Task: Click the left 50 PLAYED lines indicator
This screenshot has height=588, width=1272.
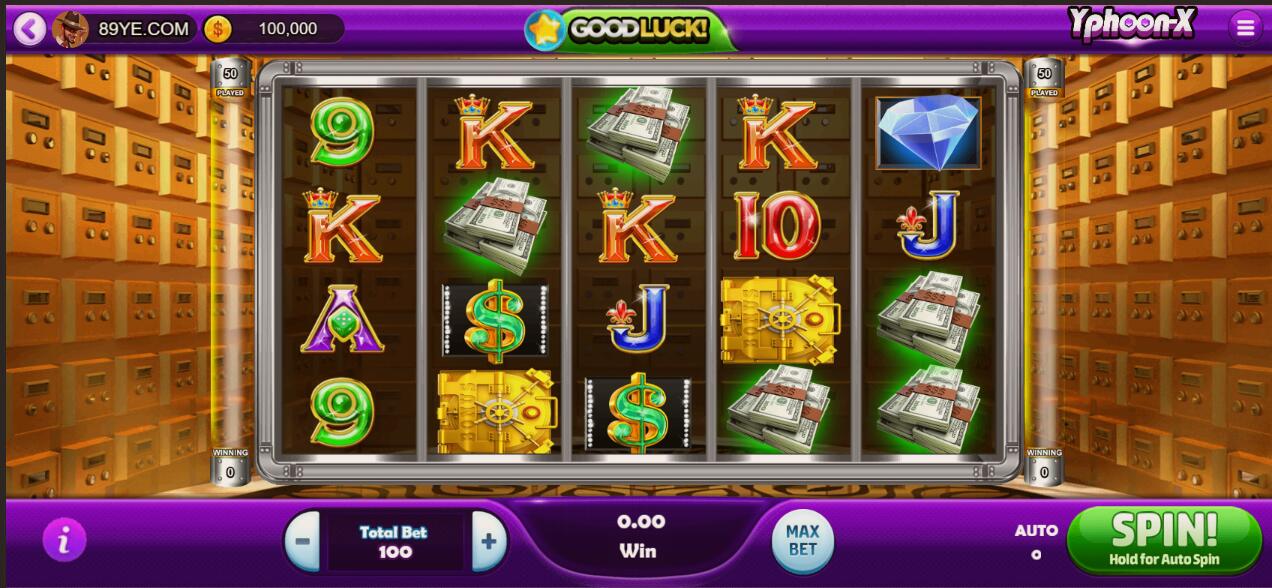Action: (x=230, y=80)
